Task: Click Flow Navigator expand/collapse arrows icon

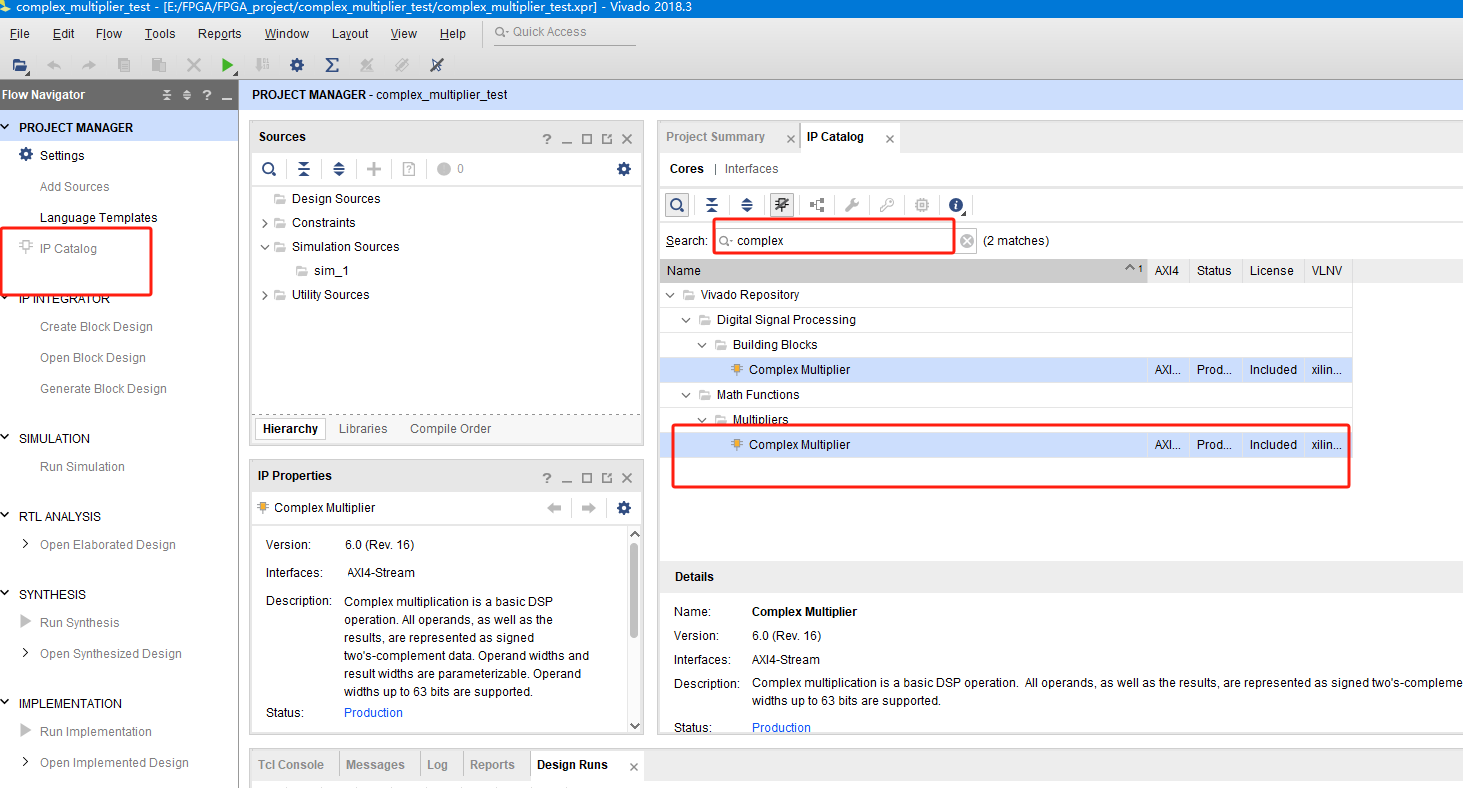Action: pos(187,95)
